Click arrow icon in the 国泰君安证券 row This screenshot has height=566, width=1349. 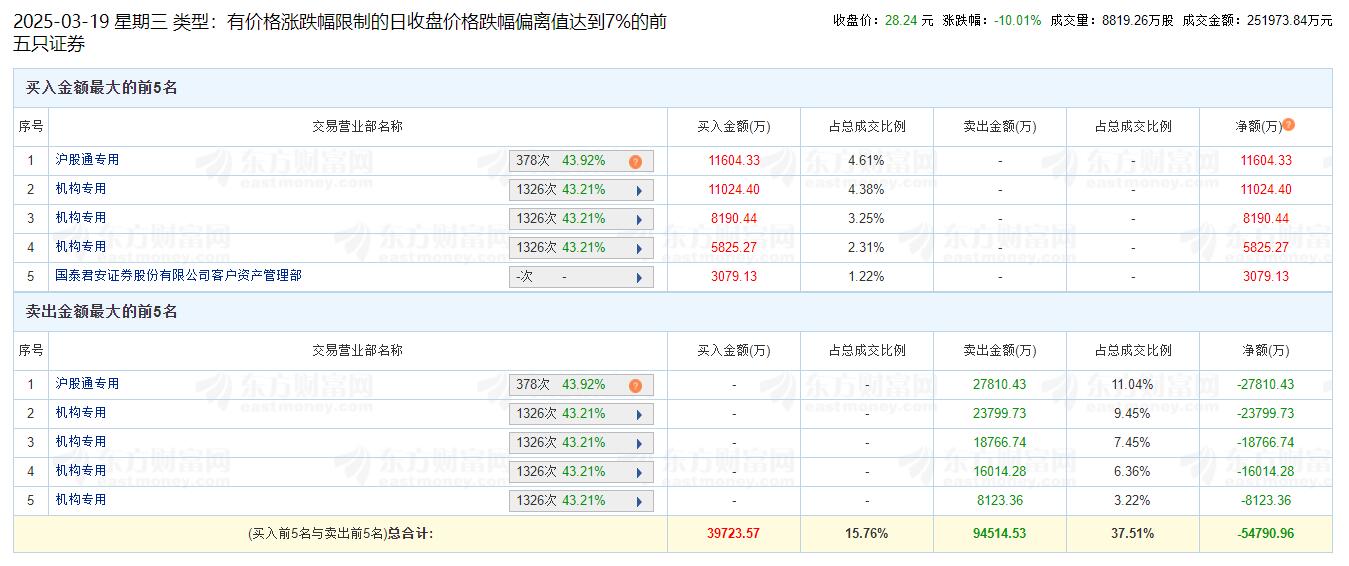[639, 277]
